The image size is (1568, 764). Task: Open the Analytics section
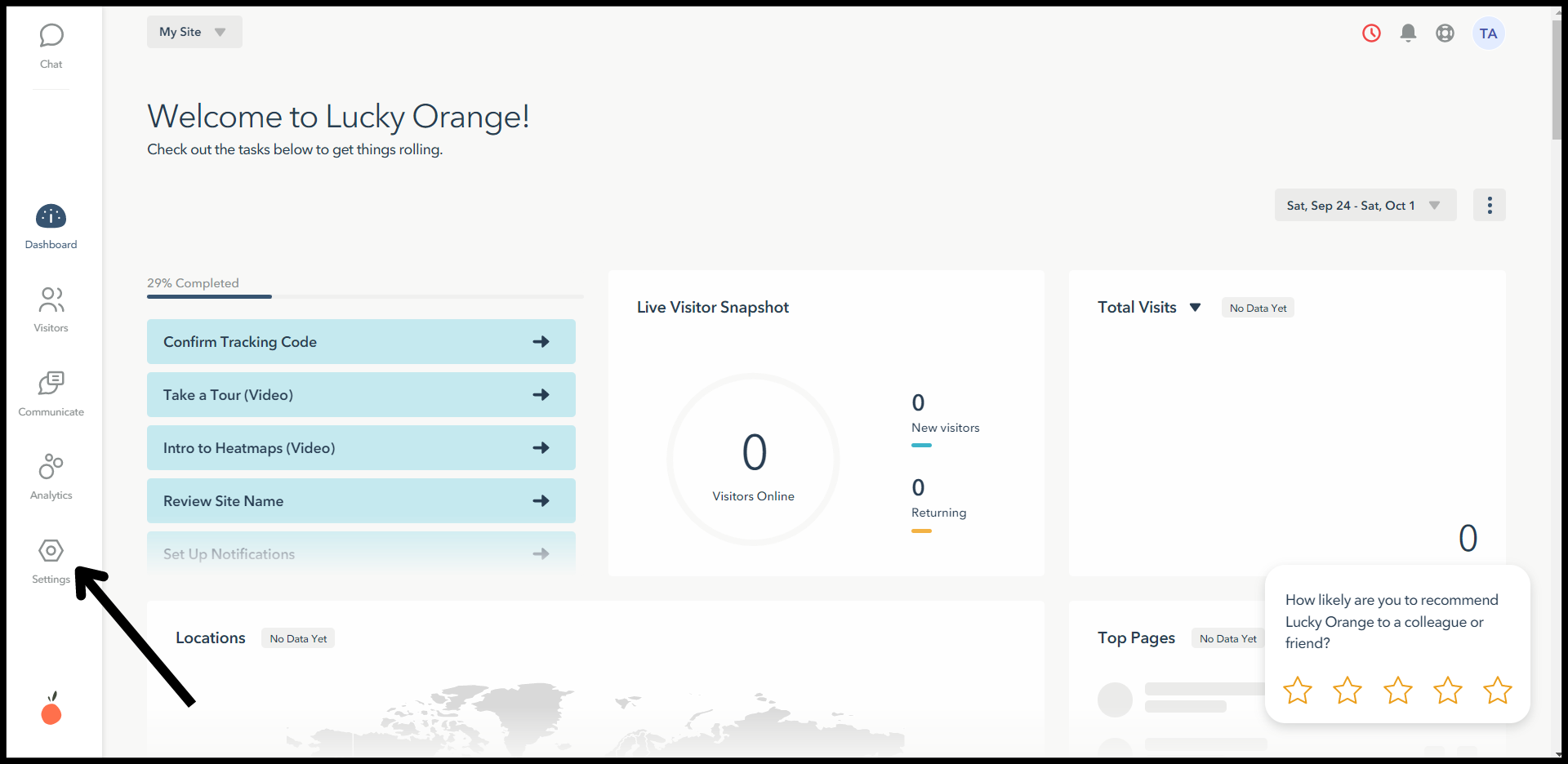coord(51,477)
